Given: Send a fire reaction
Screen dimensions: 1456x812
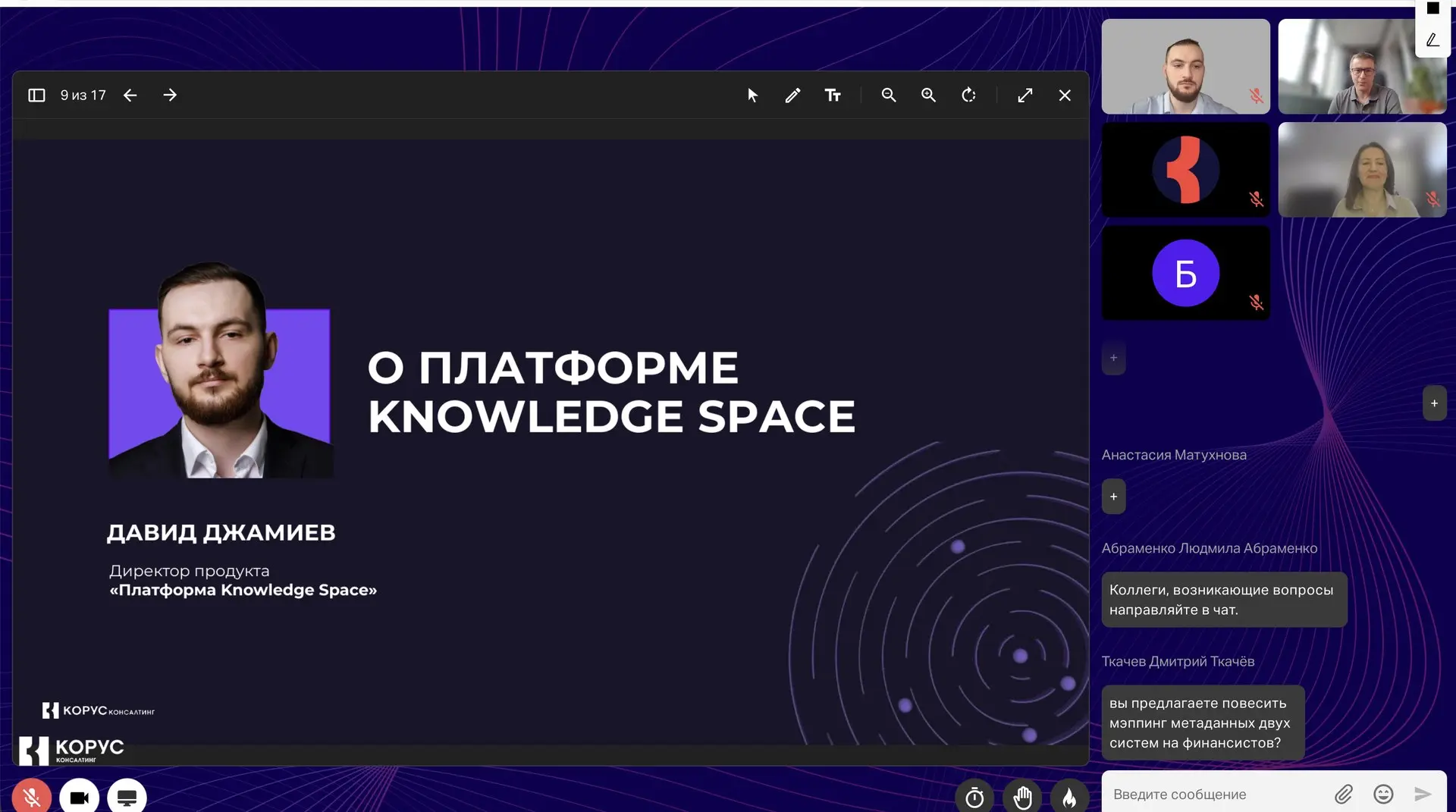Looking at the screenshot, I should coord(1069,796).
